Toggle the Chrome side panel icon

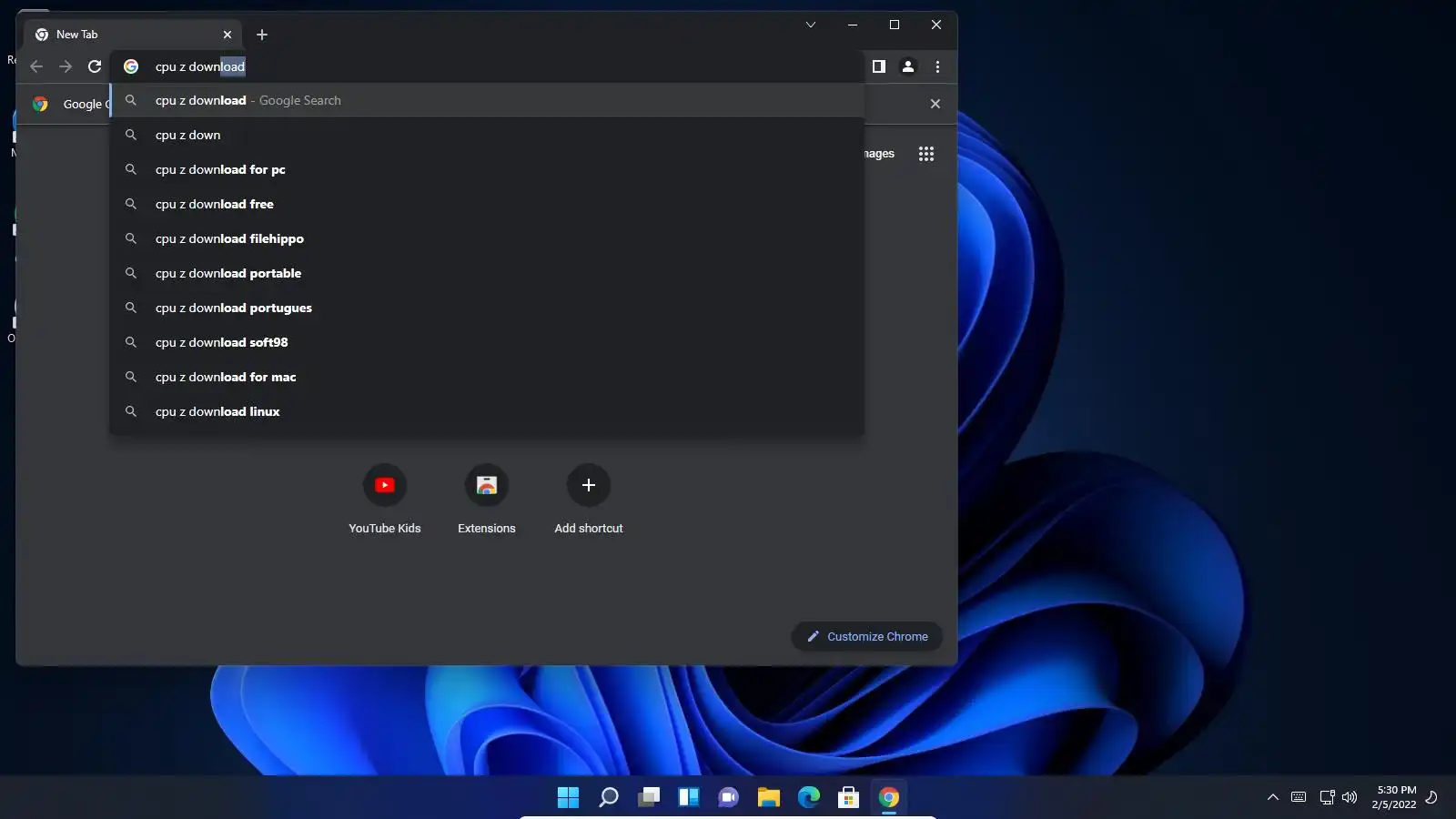tap(879, 66)
